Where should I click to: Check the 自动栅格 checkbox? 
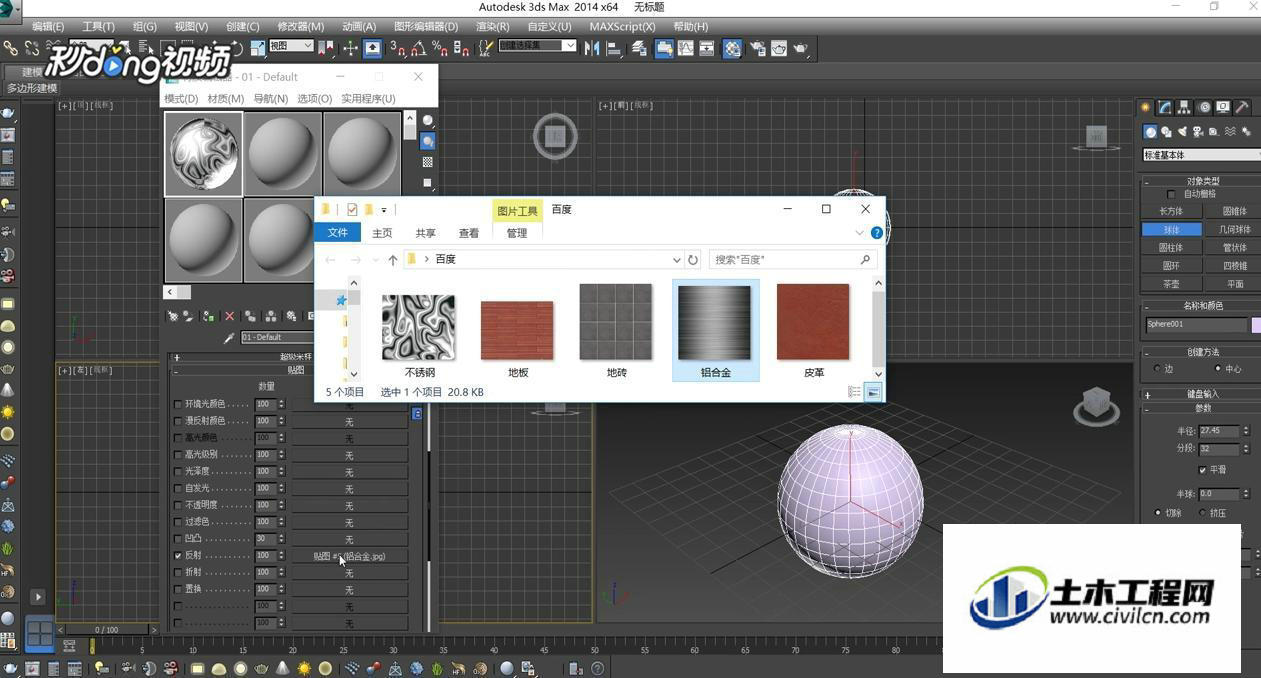(1172, 194)
